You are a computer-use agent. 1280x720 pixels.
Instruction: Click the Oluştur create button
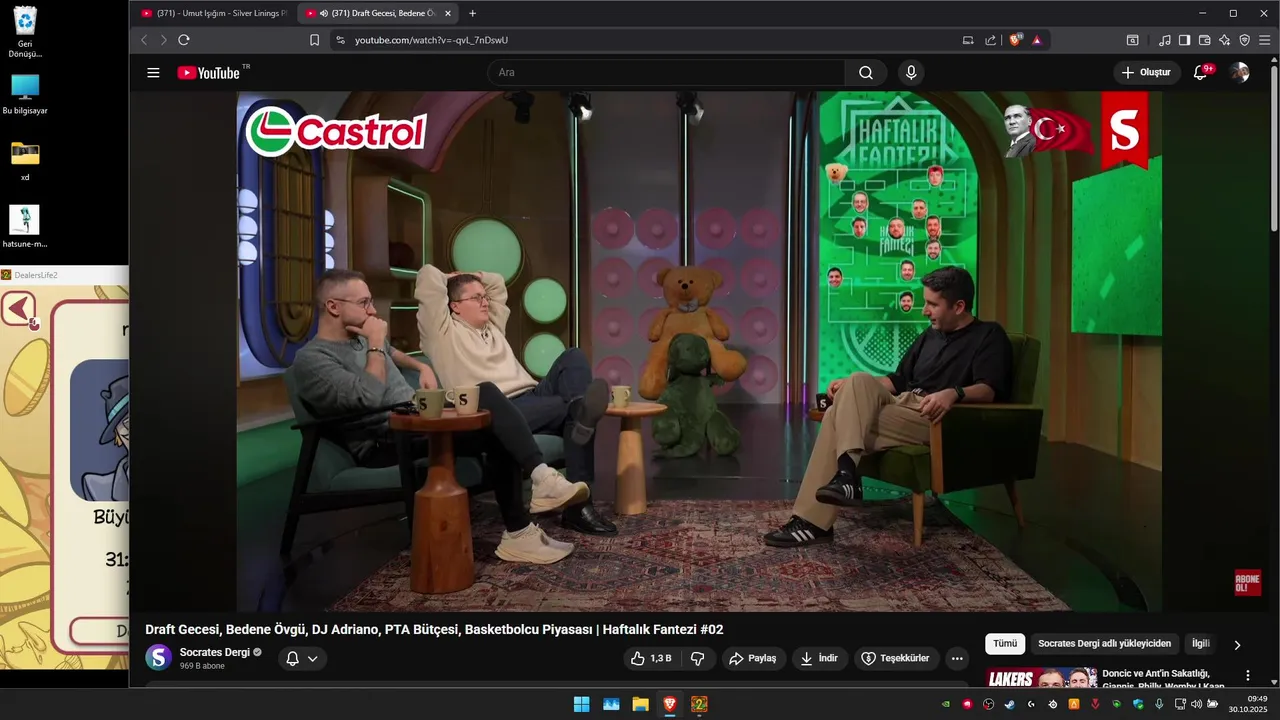point(1146,72)
